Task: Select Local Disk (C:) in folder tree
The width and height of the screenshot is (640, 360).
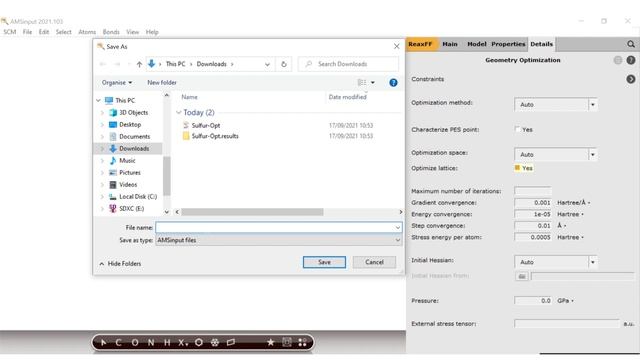Action: pos(138,197)
